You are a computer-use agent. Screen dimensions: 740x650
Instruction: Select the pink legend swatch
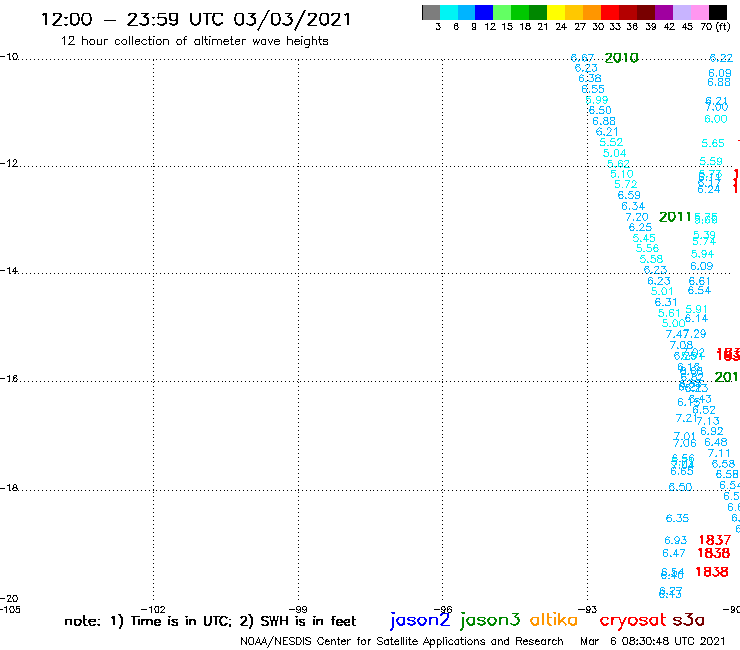[699, 12]
